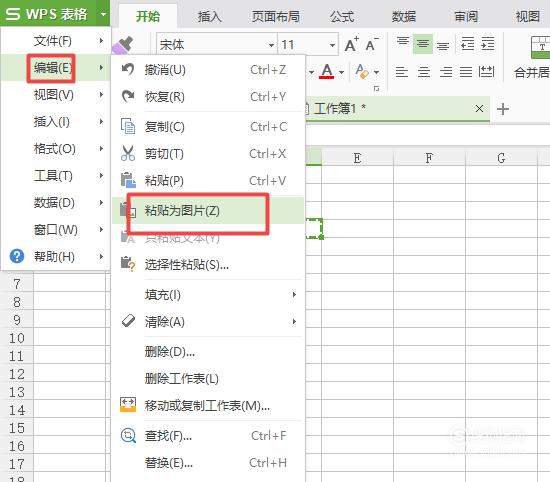Open the 窗口(W) submenu
Screen dimensions: 550x482
click(x=55, y=230)
